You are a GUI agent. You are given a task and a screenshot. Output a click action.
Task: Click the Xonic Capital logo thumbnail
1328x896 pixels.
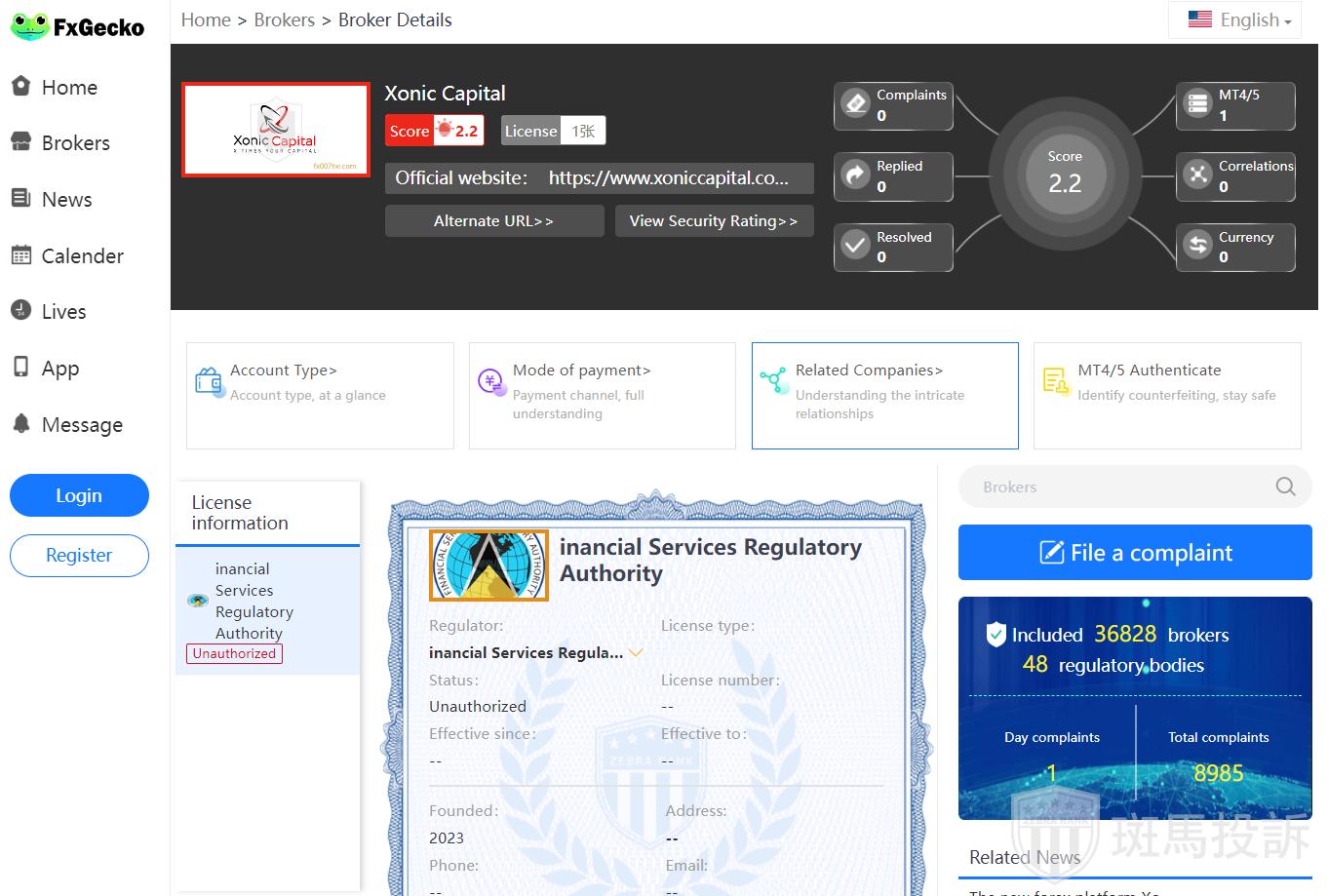point(276,130)
